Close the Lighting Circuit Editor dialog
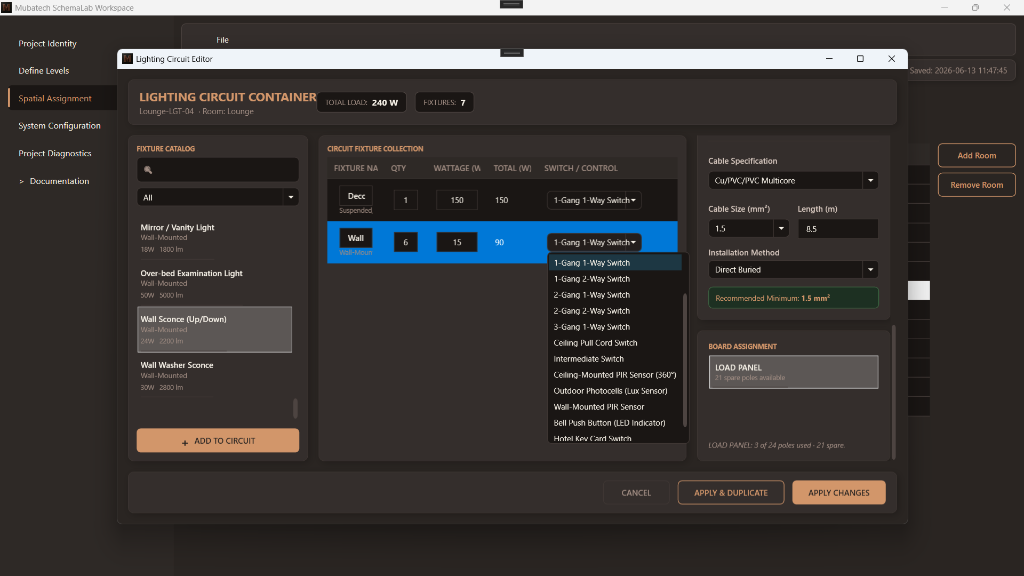The image size is (1024, 576). pyautogui.click(x=891, y=59)
